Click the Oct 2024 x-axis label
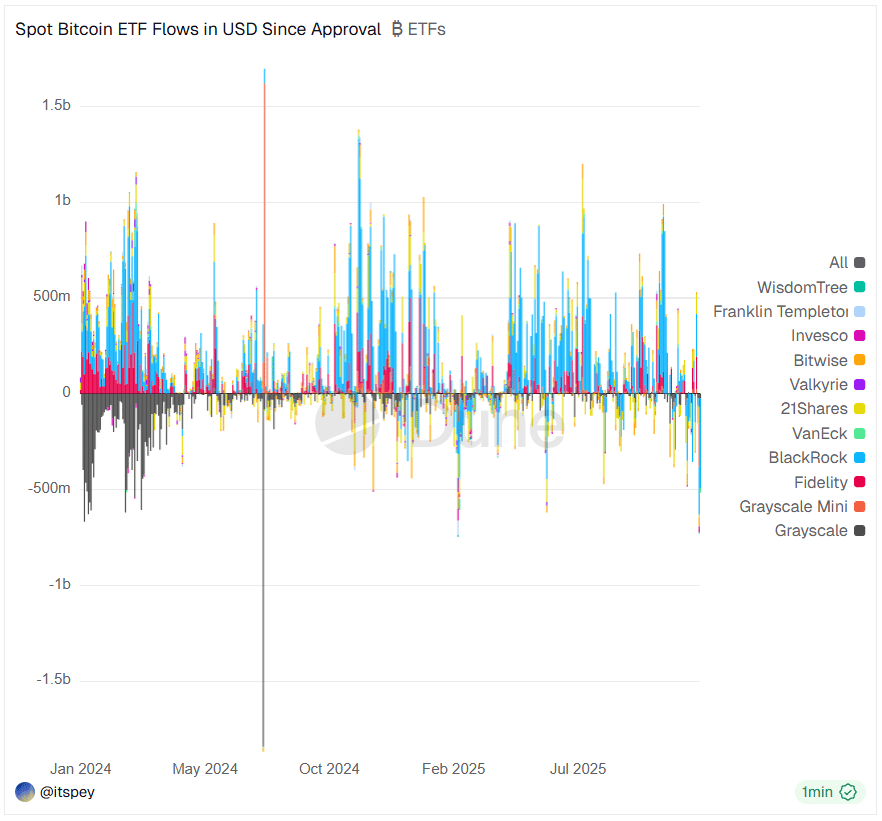 [329, 769]
